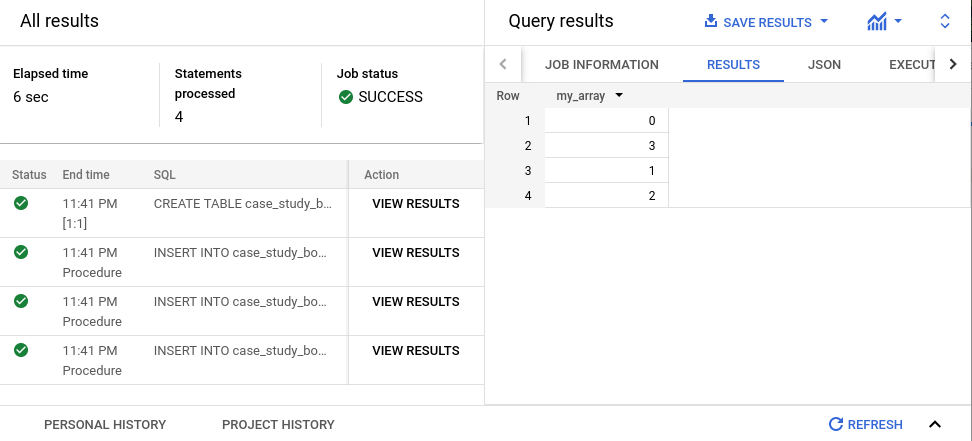View results for the CREATE TABLE statement
This screenshot has width=972, height=441.
point(415,204)
